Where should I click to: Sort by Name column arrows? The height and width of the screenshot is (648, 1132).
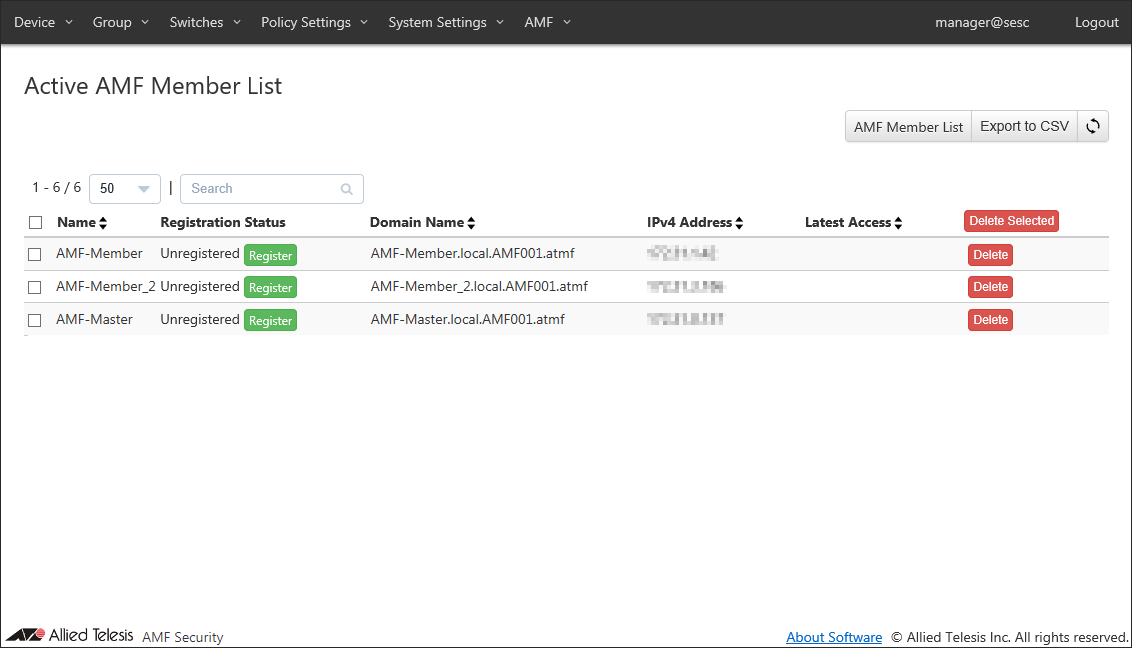tap(103, 223)
